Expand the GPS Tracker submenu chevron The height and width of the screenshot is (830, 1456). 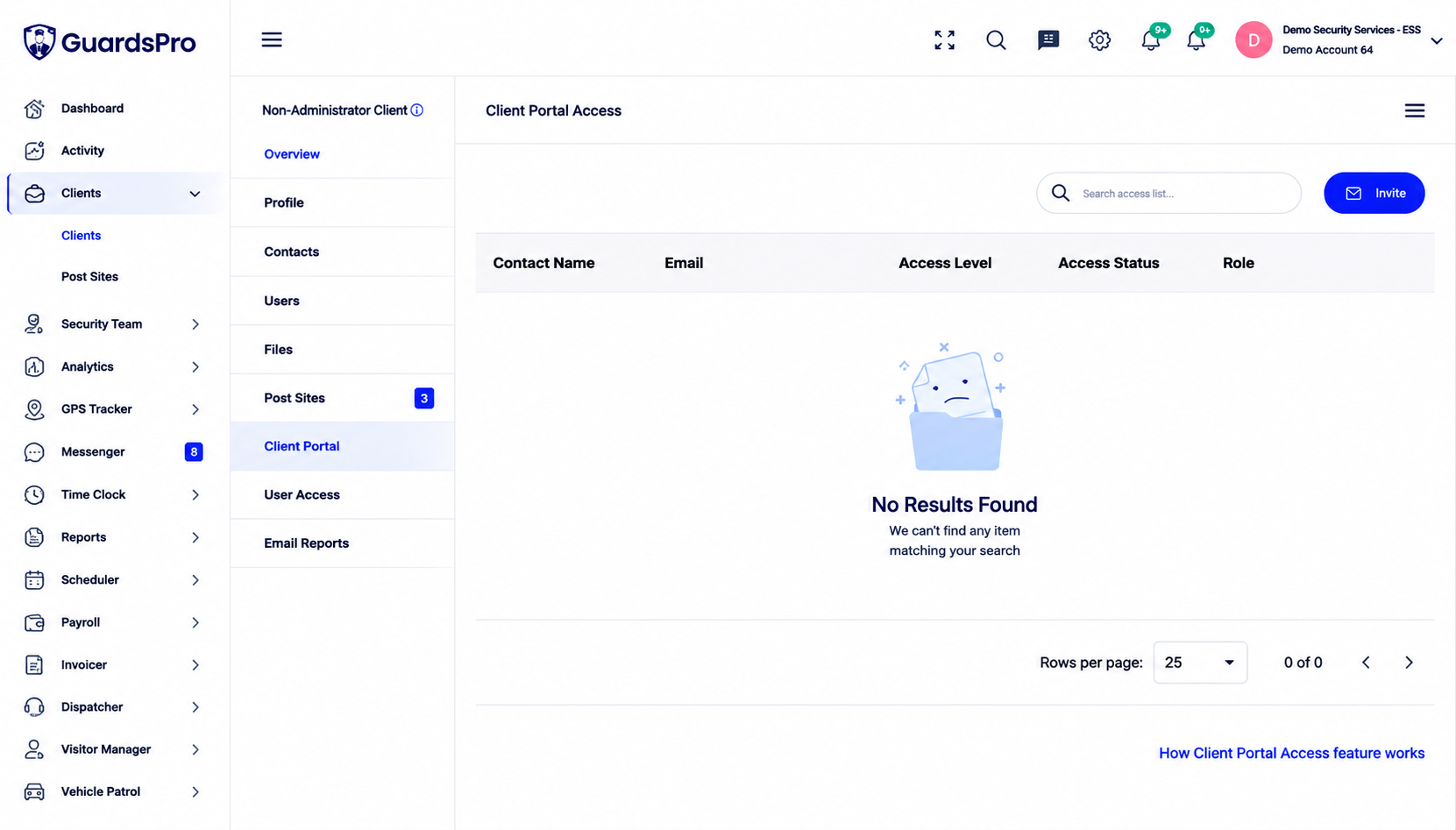(195, 409)
